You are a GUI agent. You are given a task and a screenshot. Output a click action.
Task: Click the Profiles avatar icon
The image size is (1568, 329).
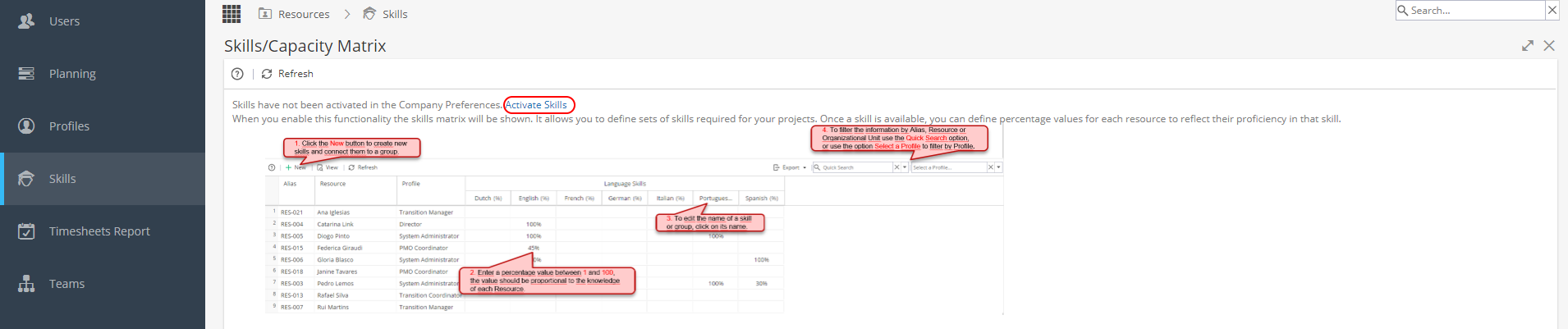tap(26, 126)
